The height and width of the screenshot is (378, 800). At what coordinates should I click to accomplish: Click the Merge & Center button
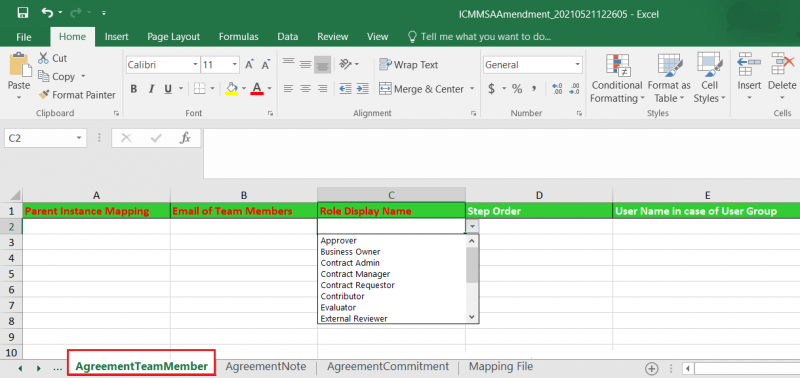(x=422, y=89)
